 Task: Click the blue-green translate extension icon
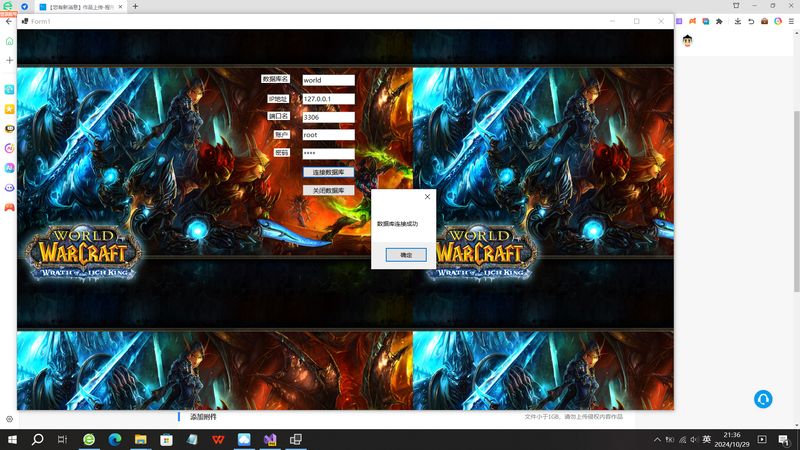tap(706, 21)
